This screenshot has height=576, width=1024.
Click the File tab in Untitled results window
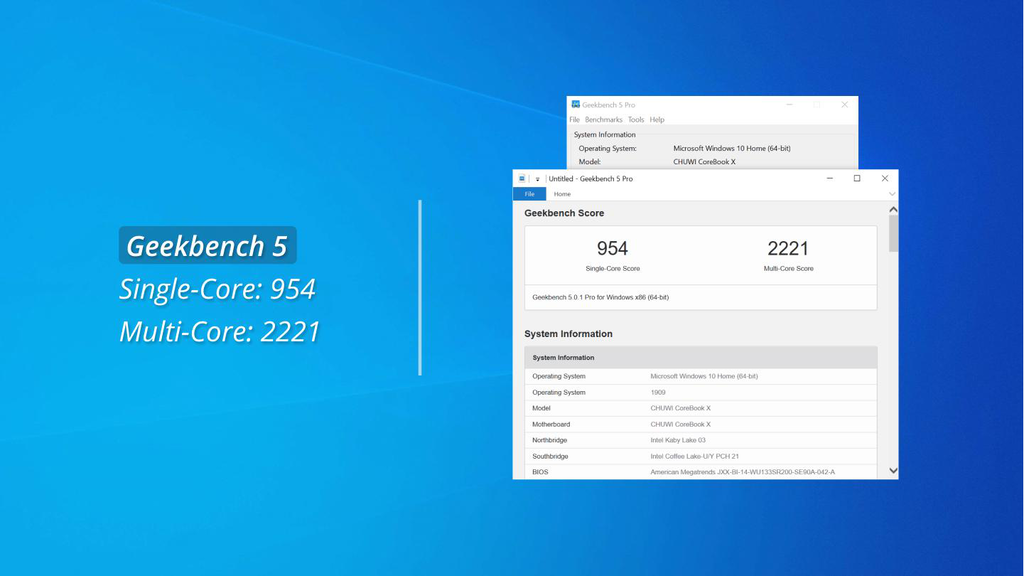(530, 194)
